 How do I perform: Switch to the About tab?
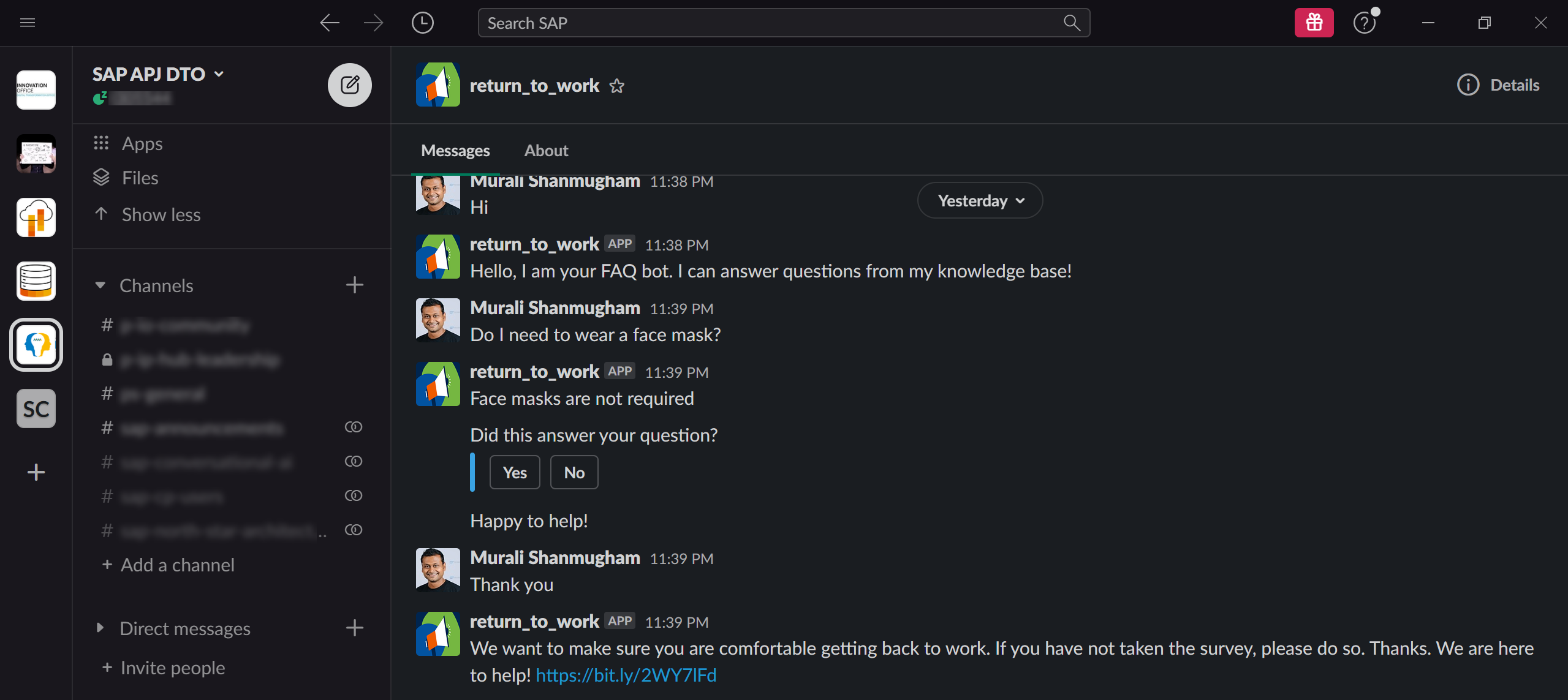point(546,151)
